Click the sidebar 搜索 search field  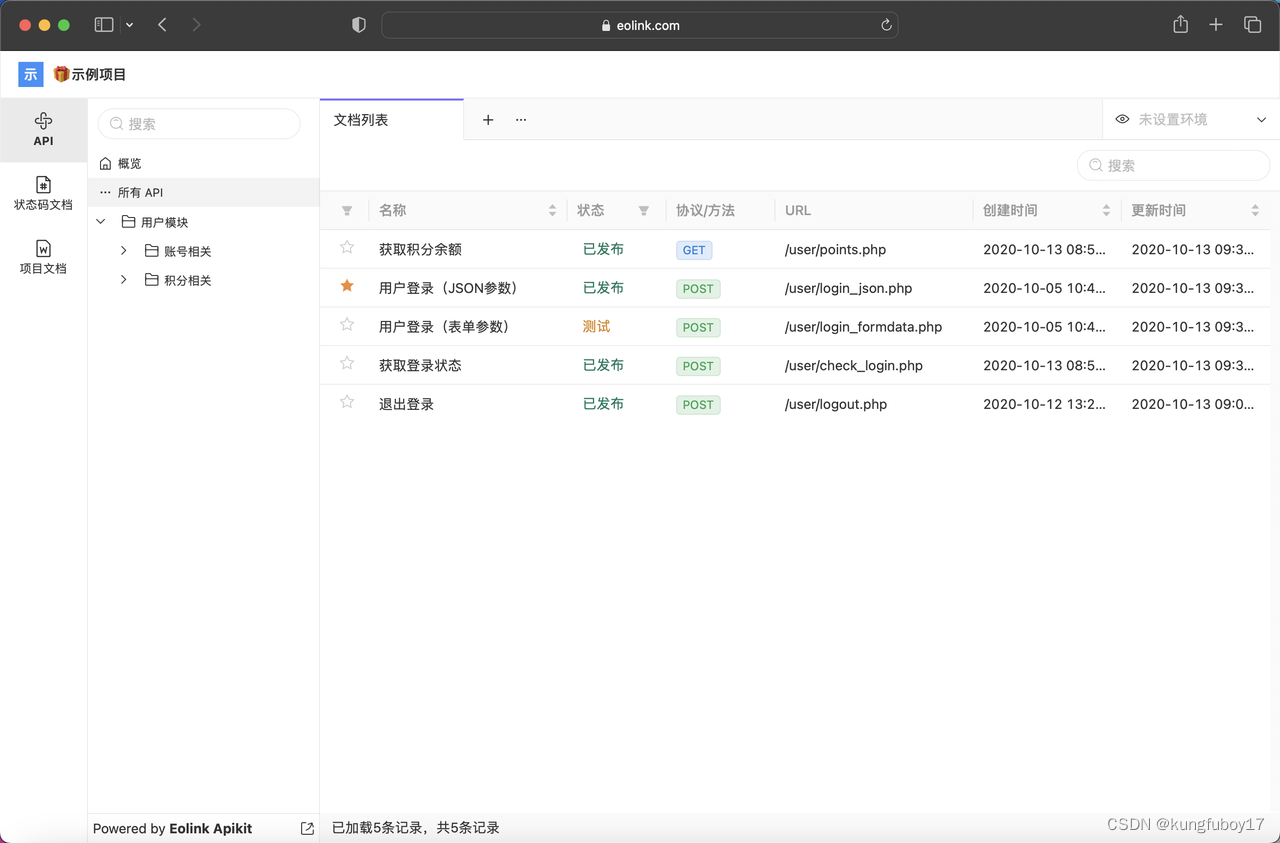coord(199,124)
